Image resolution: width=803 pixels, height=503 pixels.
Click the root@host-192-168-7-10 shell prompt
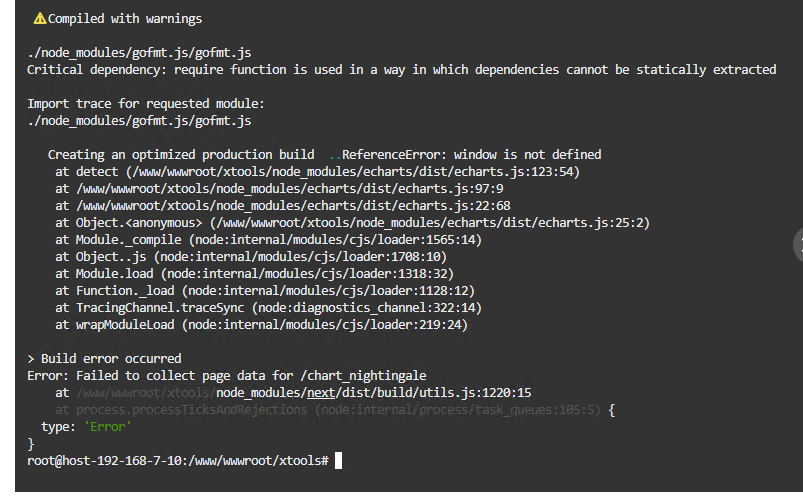[178, 461]
